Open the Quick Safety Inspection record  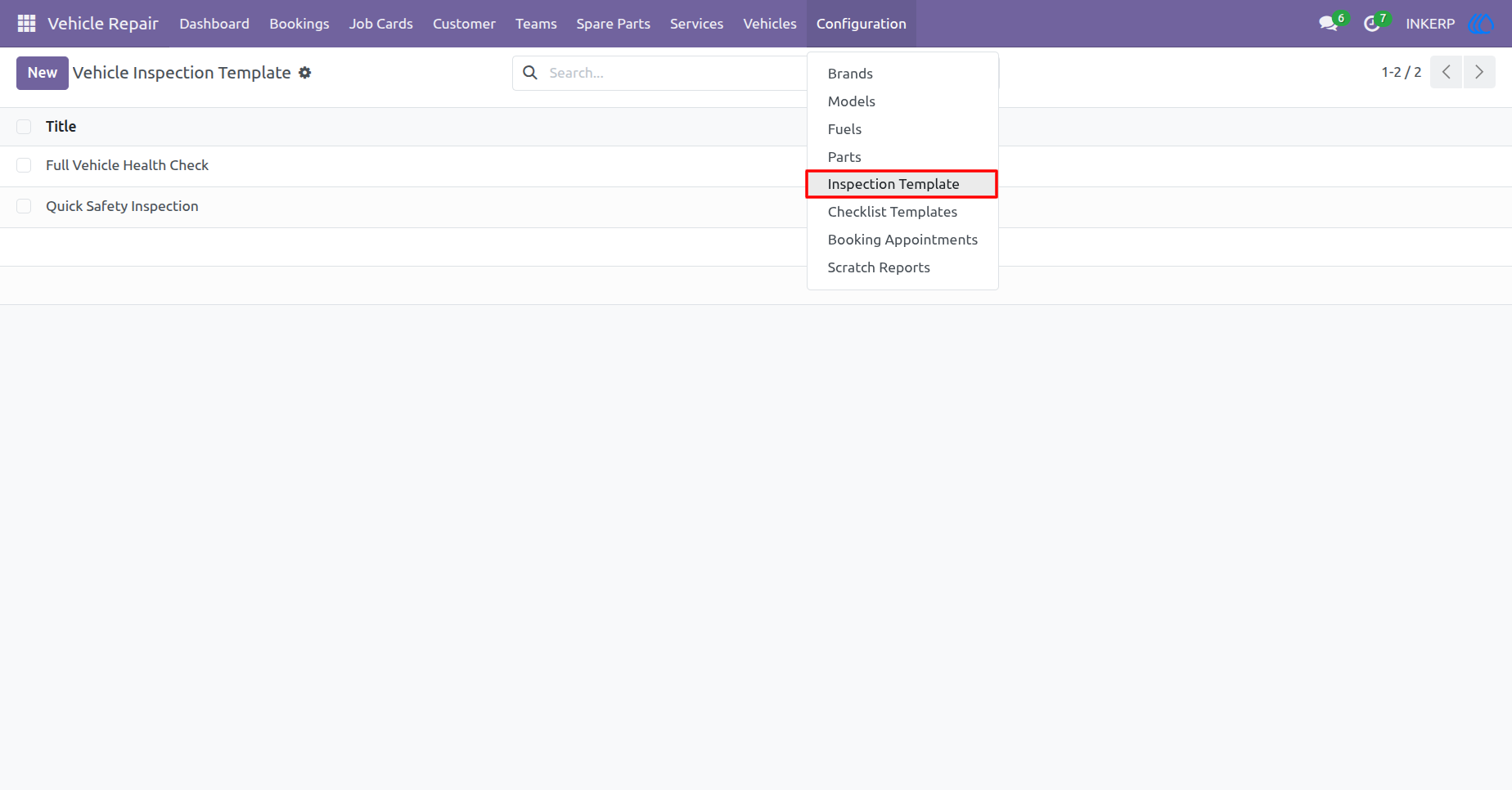[x=122, y=206]
